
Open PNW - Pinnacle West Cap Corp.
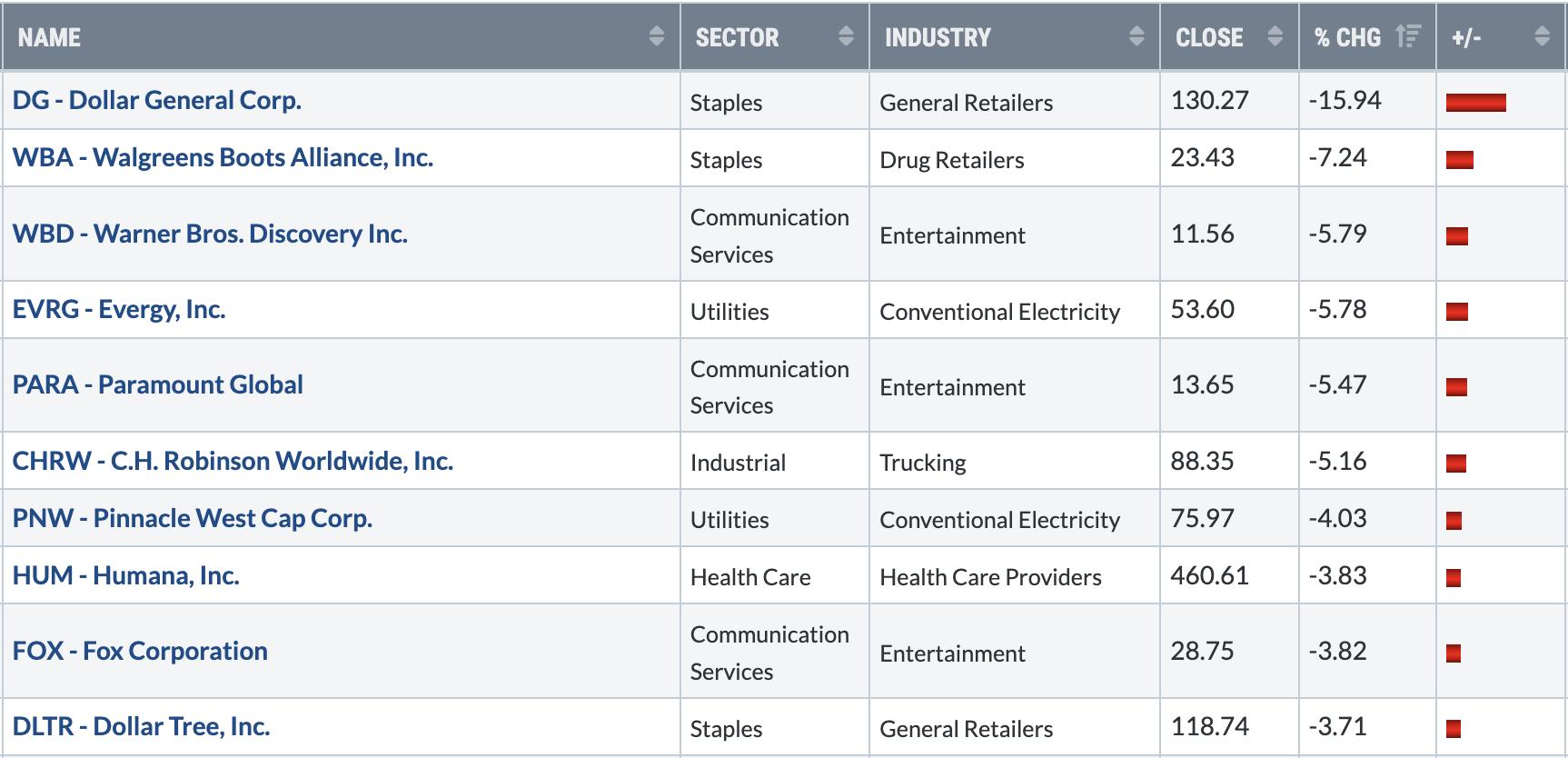[193, 518]
